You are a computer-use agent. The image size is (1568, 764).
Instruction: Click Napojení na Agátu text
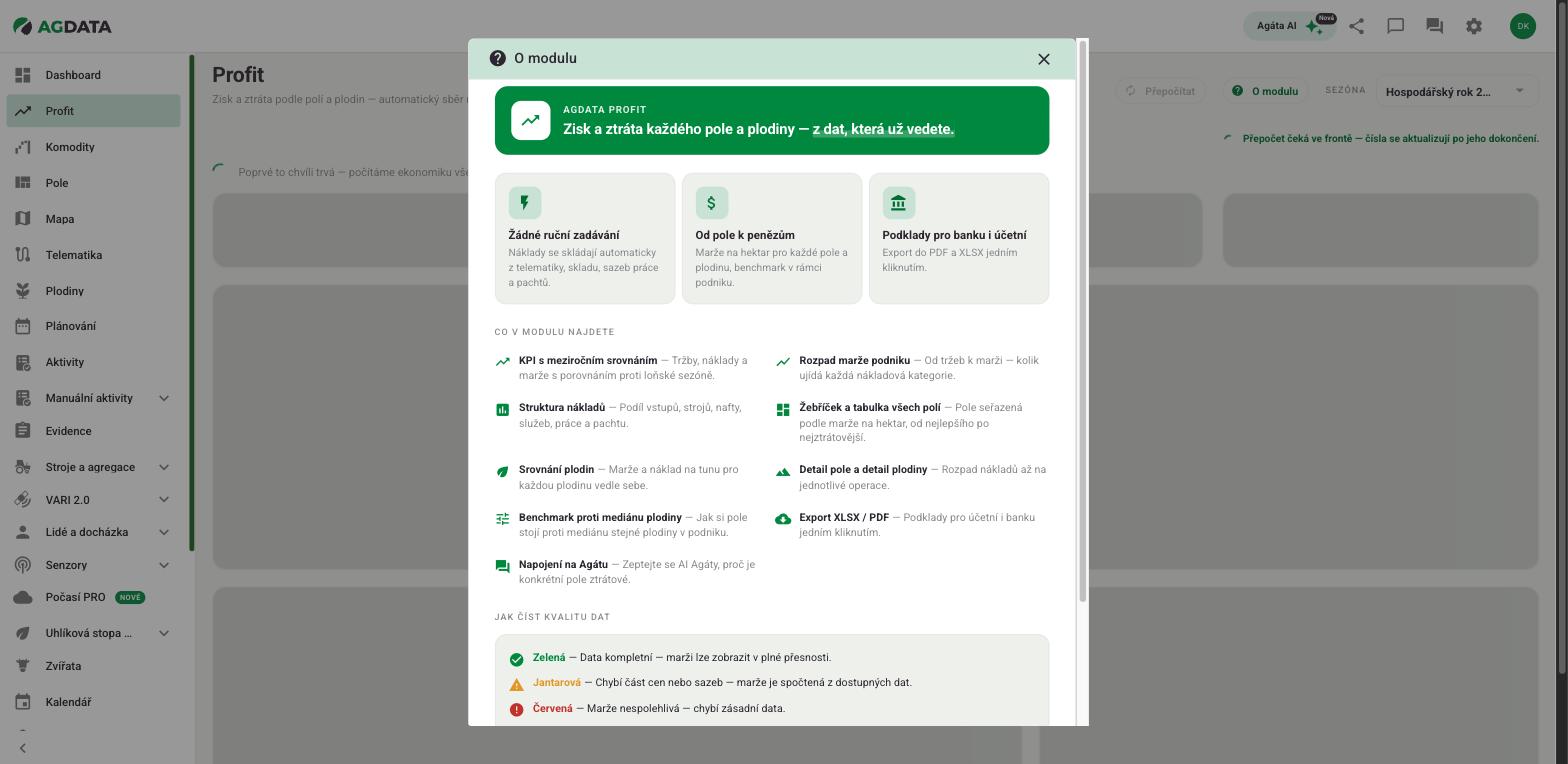(x=563, y=564)
